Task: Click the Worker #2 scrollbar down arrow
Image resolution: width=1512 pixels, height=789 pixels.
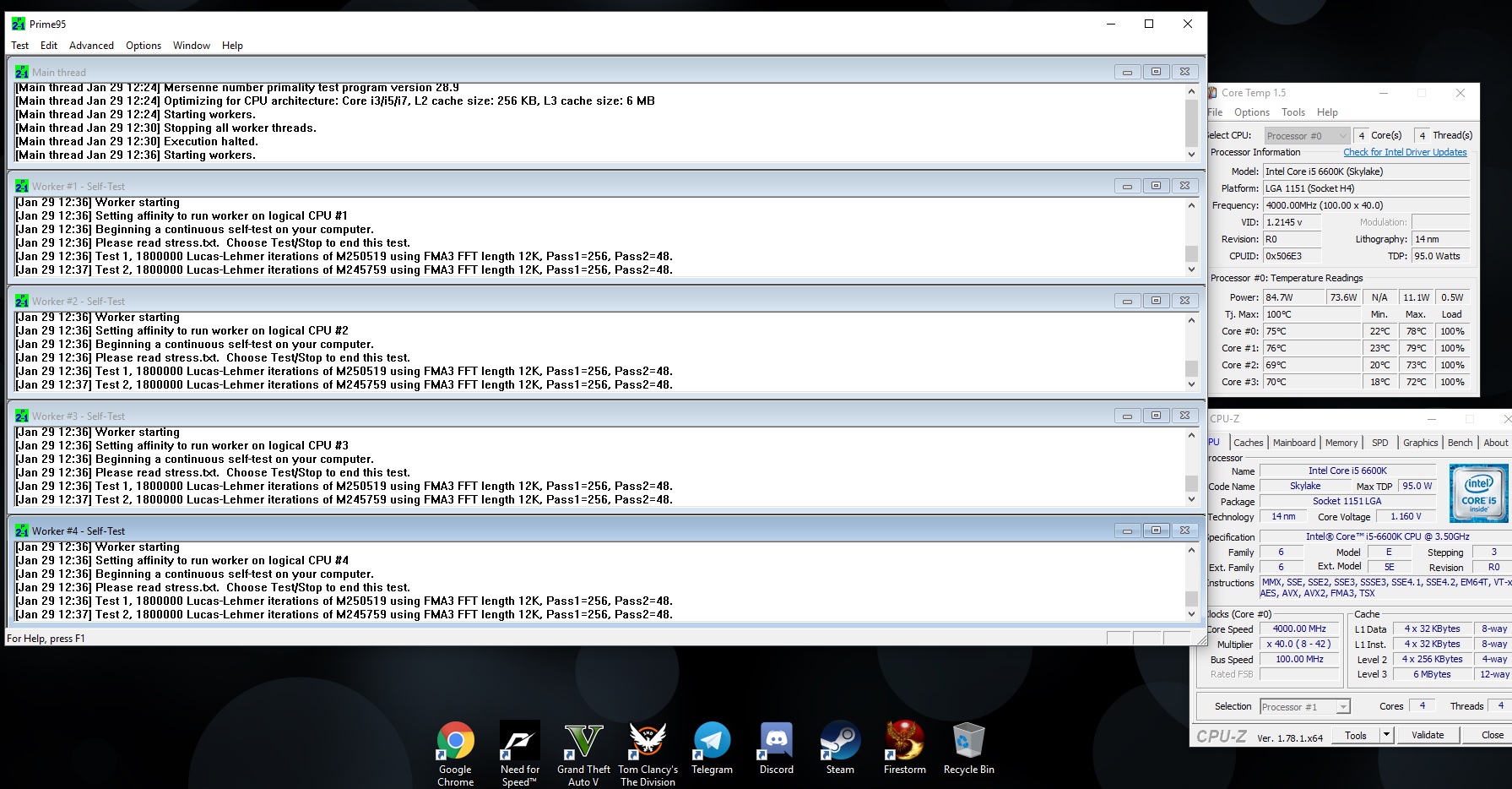Action: [1191, 384]
